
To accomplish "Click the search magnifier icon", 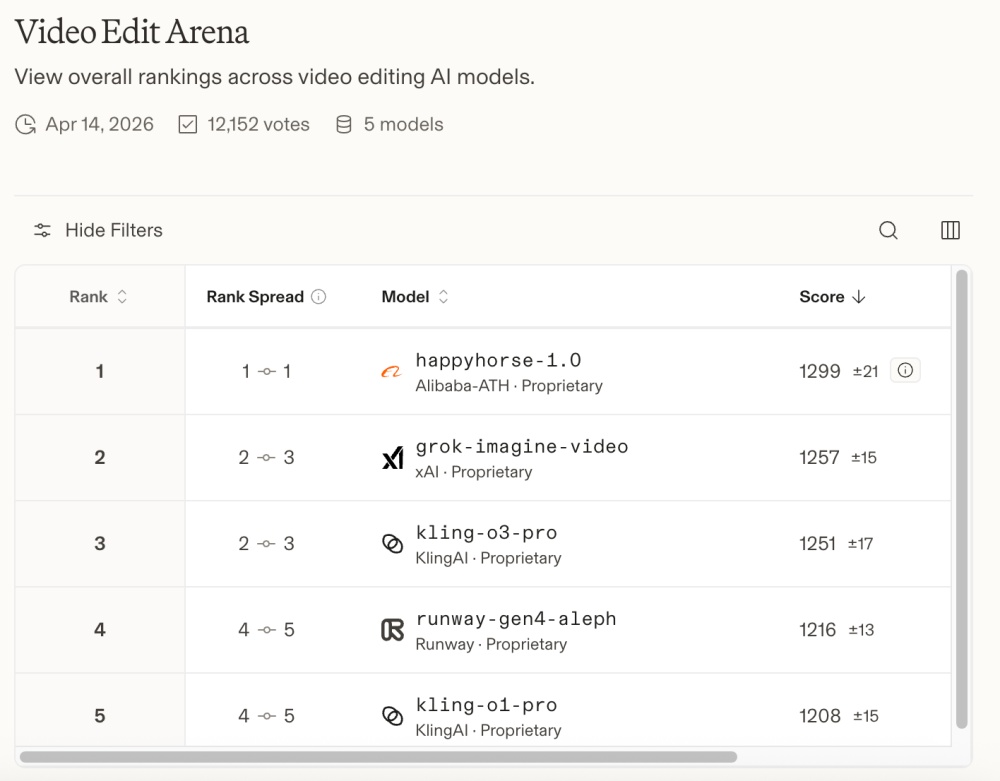I will point(888,231).
